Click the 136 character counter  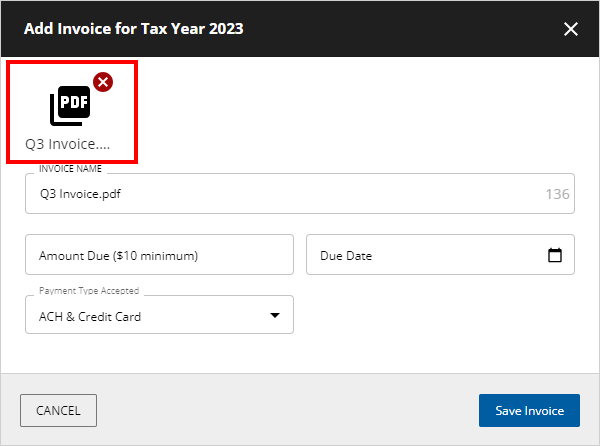click(x=557, y=194)
